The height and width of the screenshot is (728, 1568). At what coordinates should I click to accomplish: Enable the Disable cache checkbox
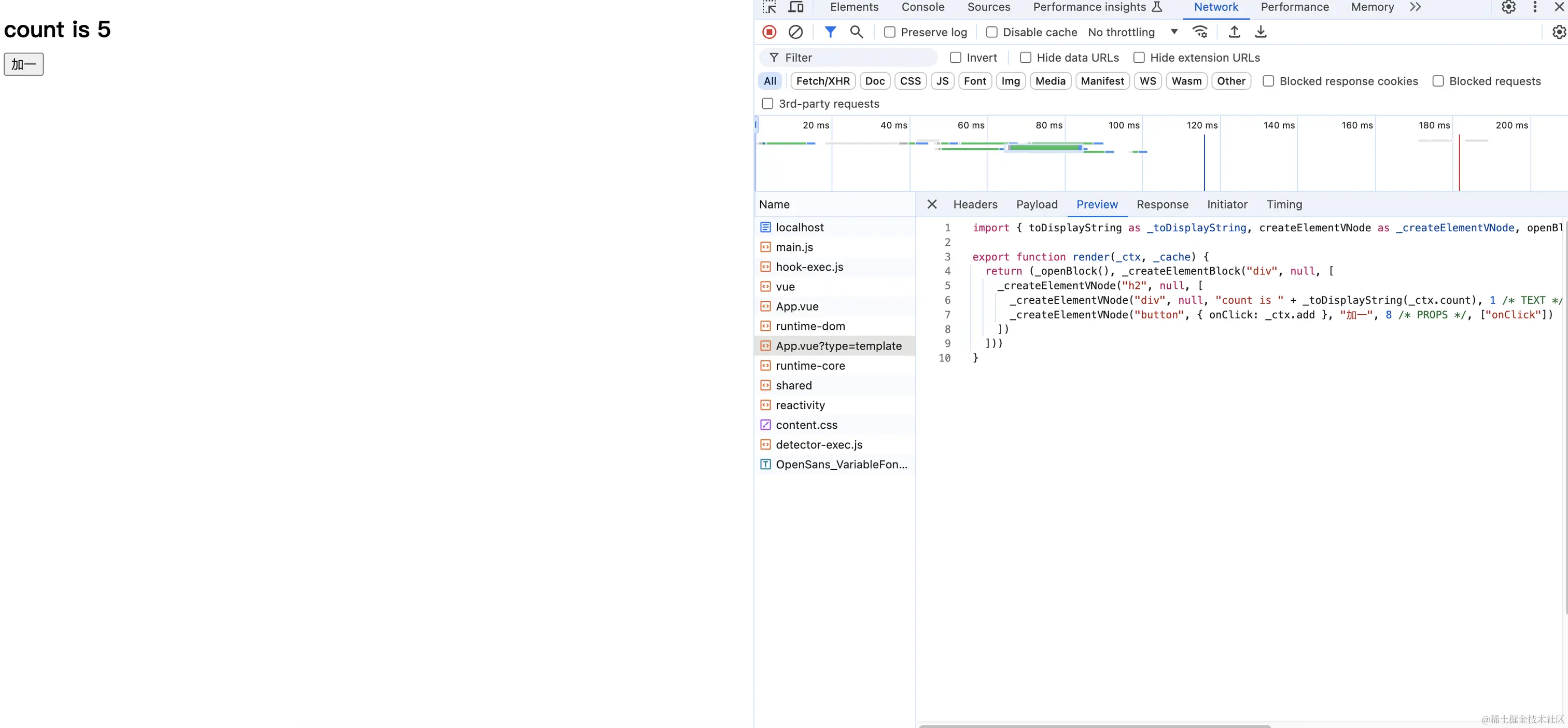coord(992,32)
